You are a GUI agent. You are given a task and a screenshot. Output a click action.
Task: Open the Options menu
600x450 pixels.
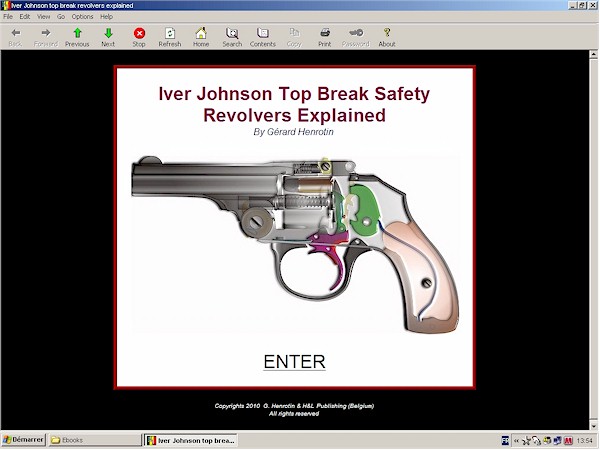tap(82, 17)
